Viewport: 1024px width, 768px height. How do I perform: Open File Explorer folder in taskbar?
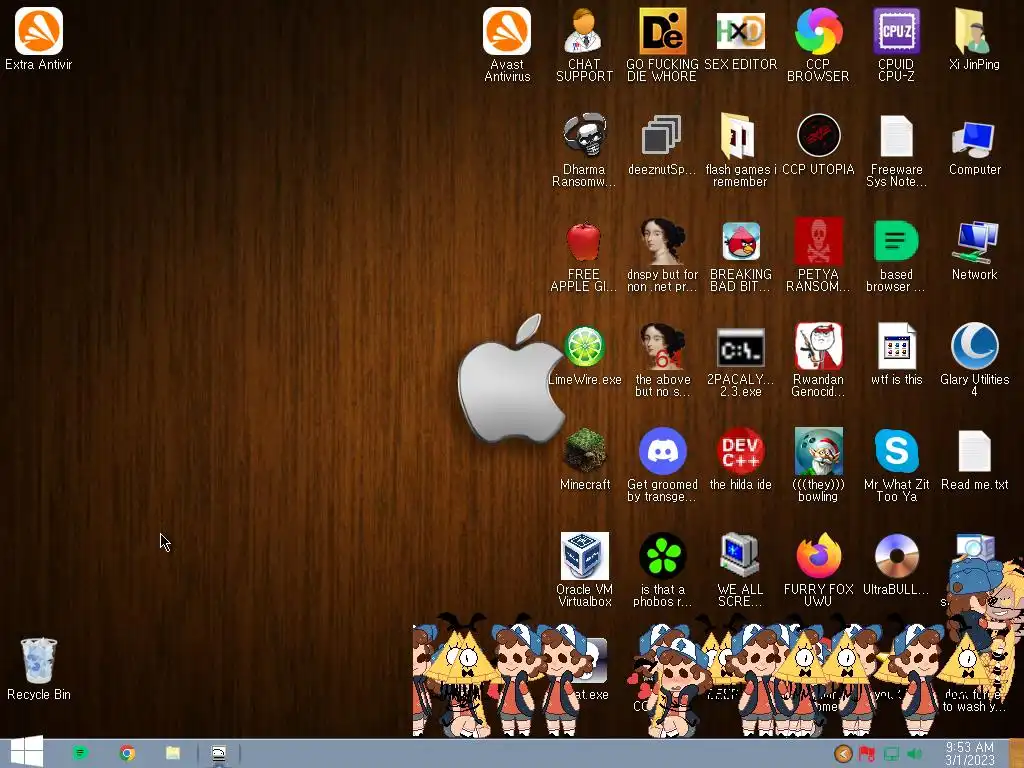(172, 753)
